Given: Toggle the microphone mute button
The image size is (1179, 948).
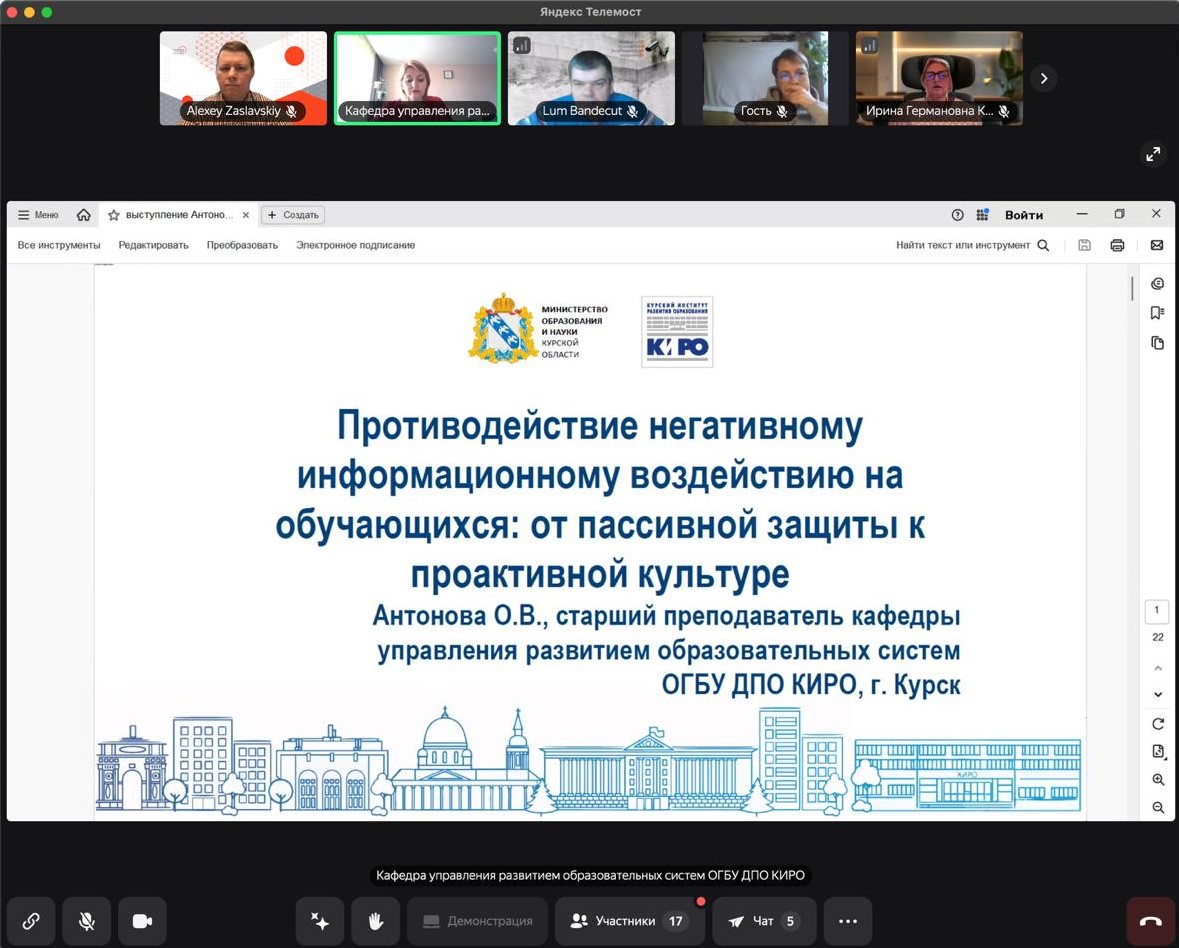Looking at the screenshot, I should click(87, 921).
